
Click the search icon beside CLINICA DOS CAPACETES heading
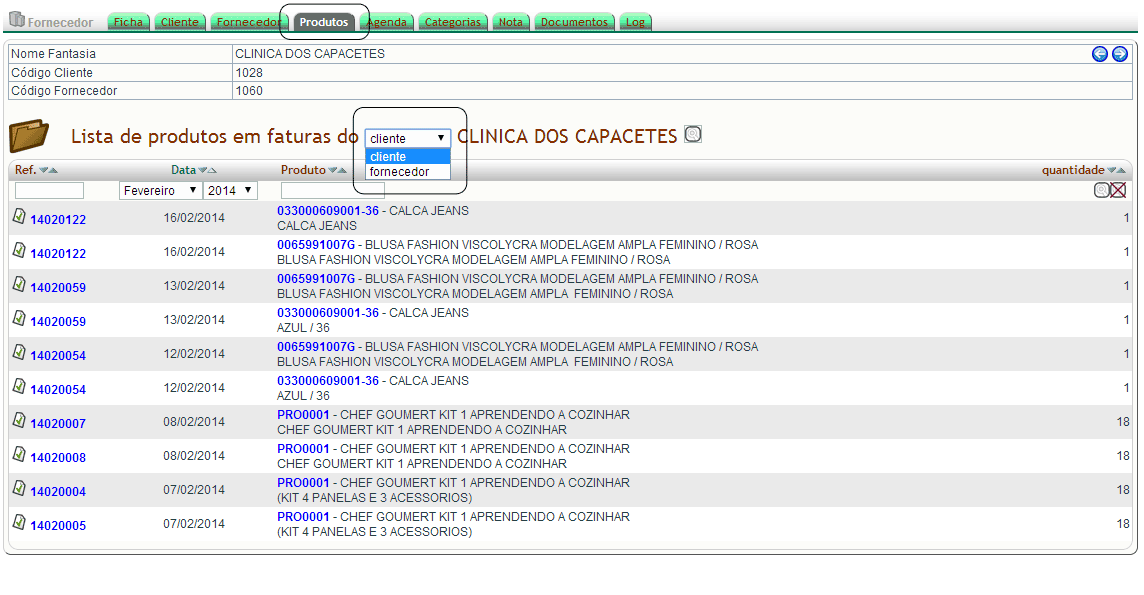pyautogui.click(x=693, y=134)
